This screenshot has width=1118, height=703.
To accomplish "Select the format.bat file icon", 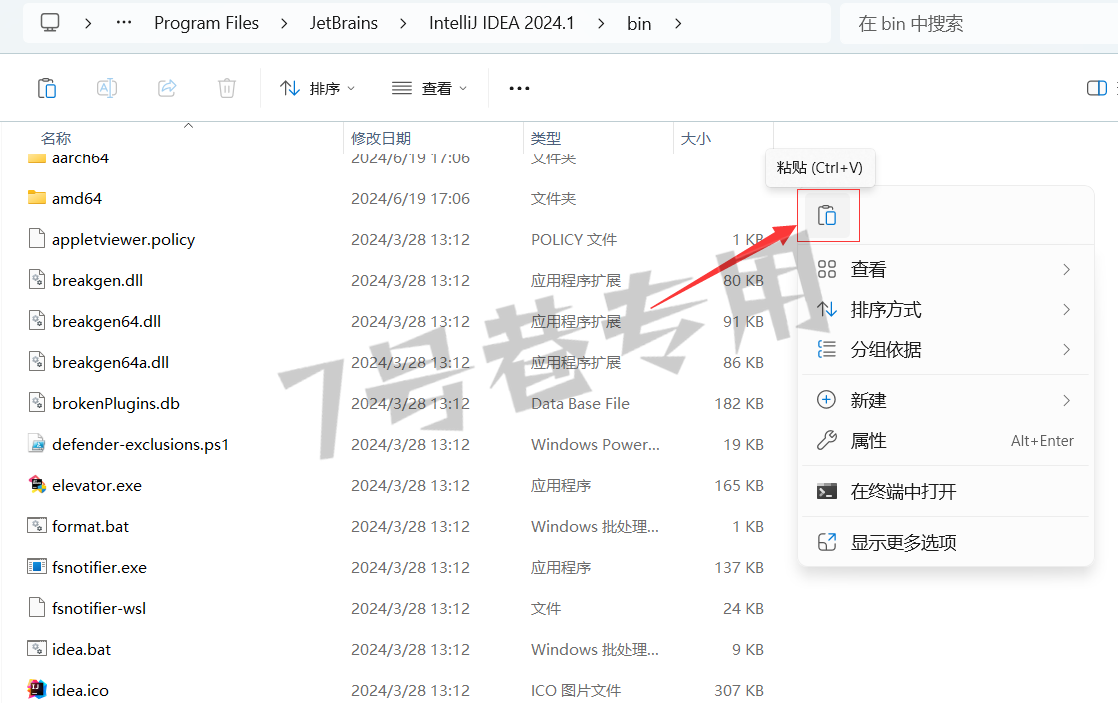I will point(37,526).
